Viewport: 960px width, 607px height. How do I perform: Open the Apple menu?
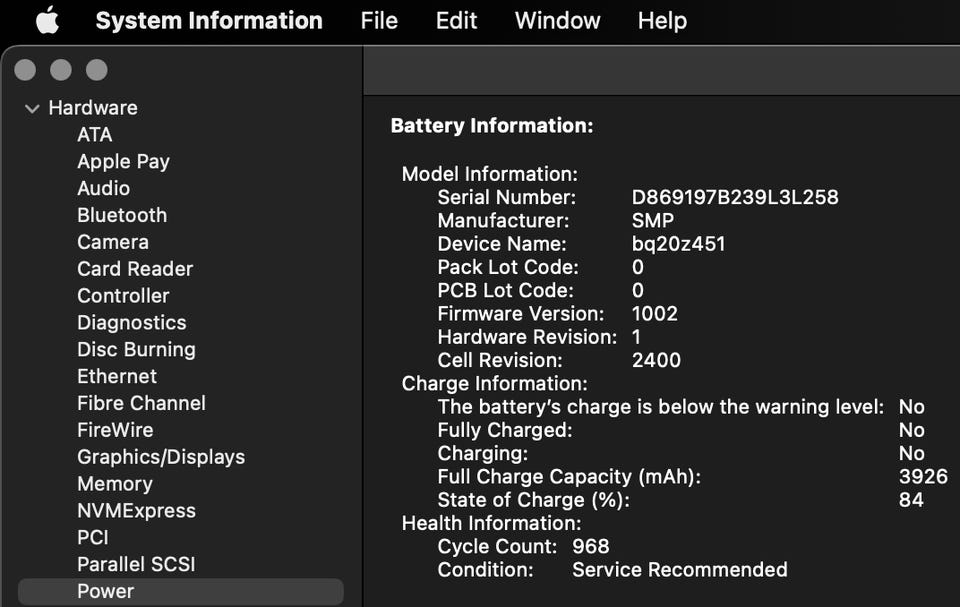[47, 21]
